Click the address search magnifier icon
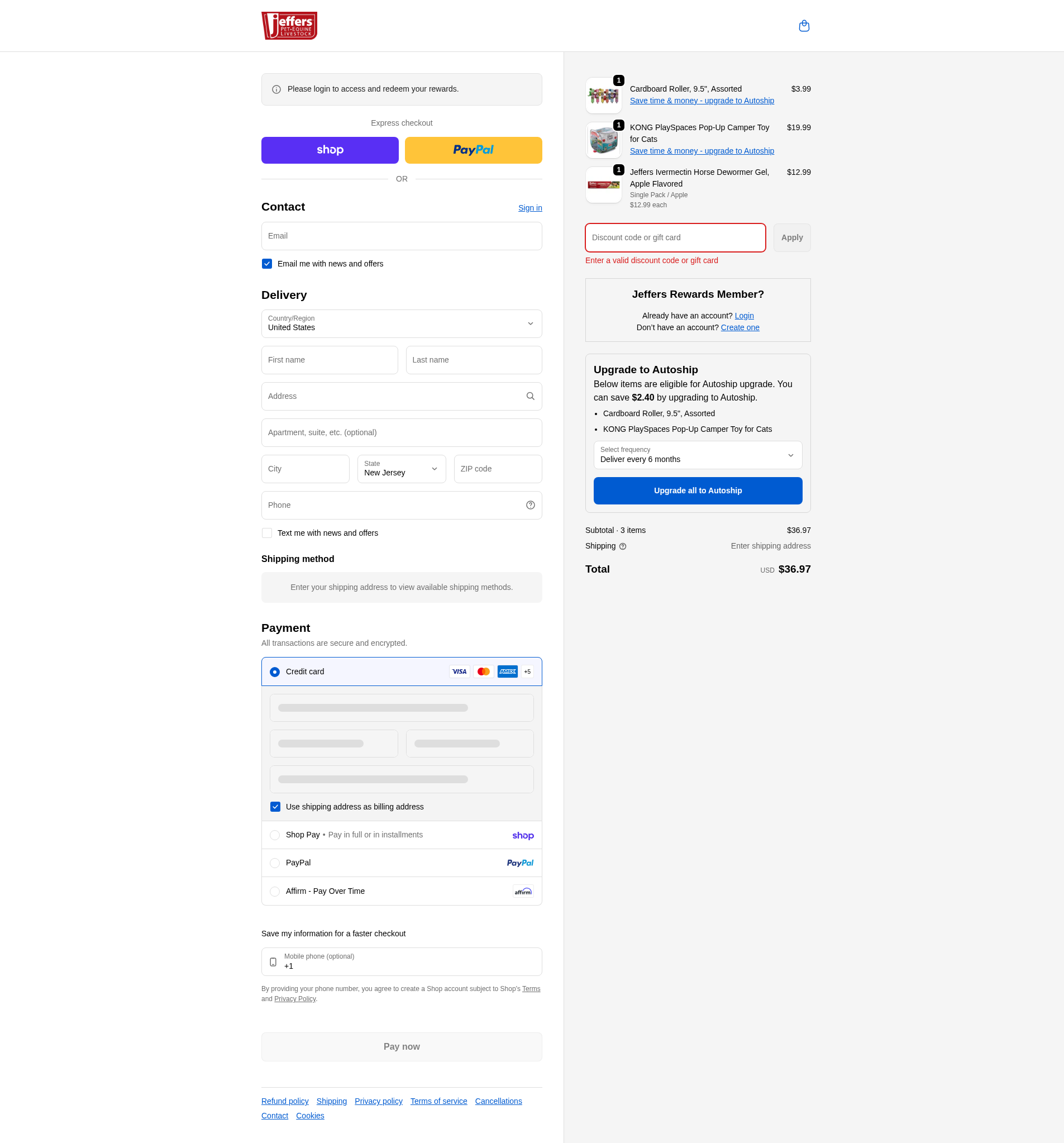This screenshot has width=1064, height=1143. 530,396
